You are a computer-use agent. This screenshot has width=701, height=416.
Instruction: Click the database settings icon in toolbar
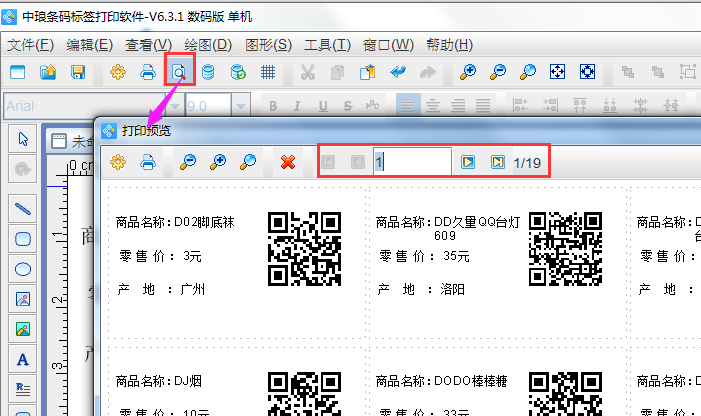tap(208, 72)
